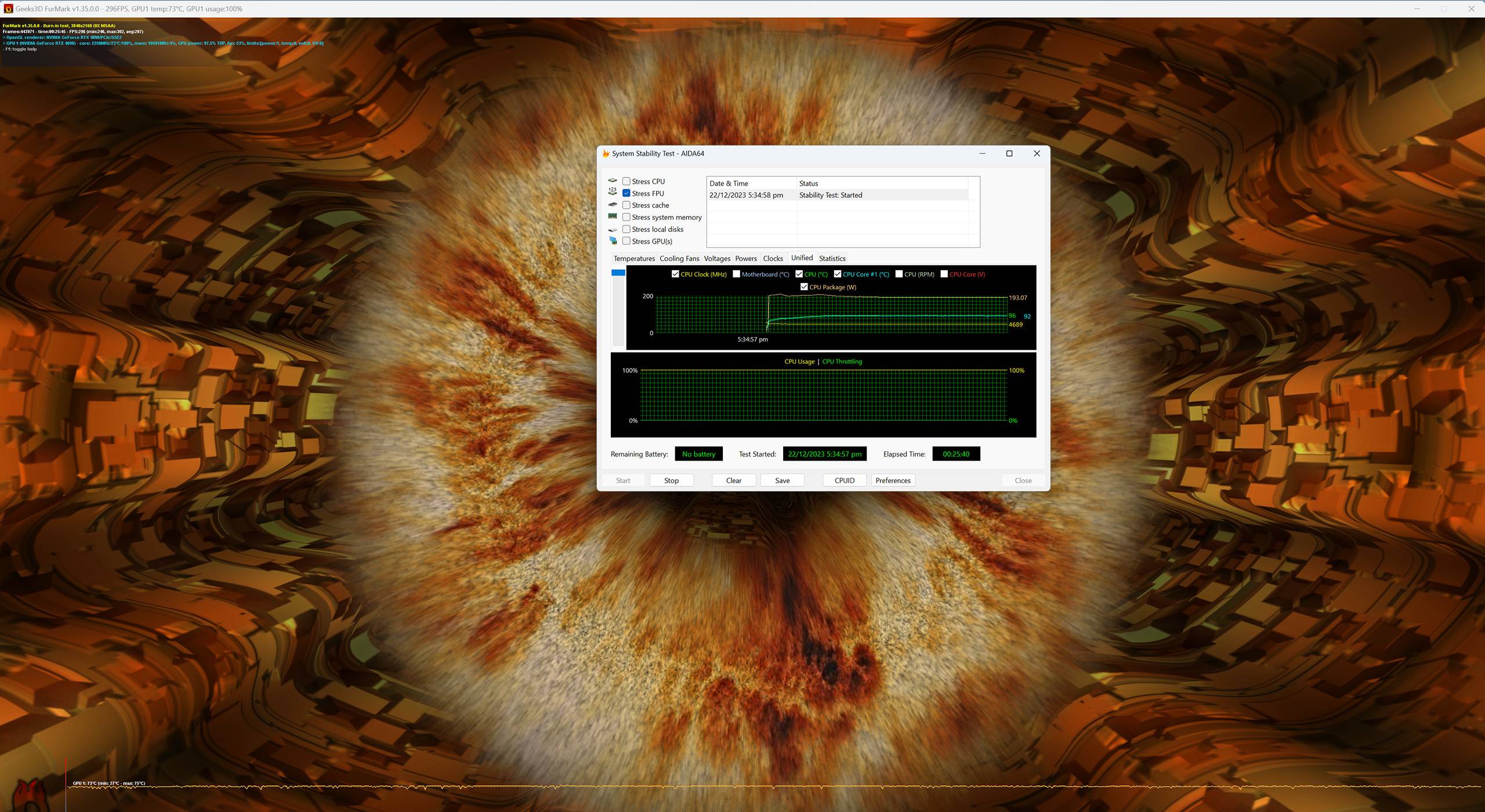Show the Motherboard (°C) graph line
The image size is (1485, 812).
click(736, 274)
